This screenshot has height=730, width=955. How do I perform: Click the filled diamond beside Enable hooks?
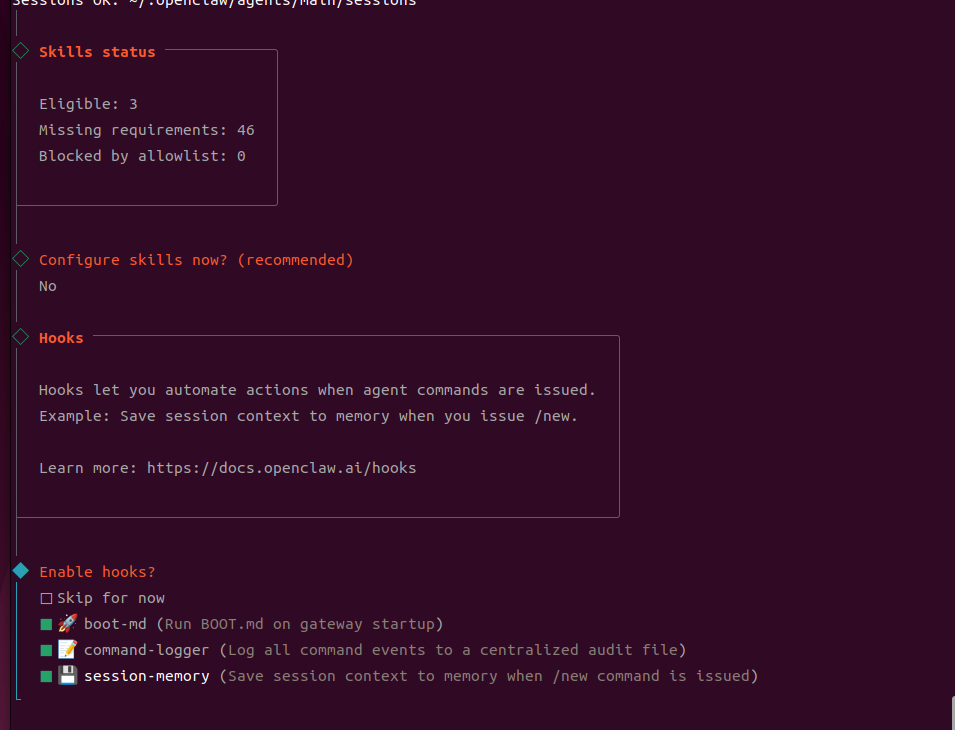pos(20,571)
